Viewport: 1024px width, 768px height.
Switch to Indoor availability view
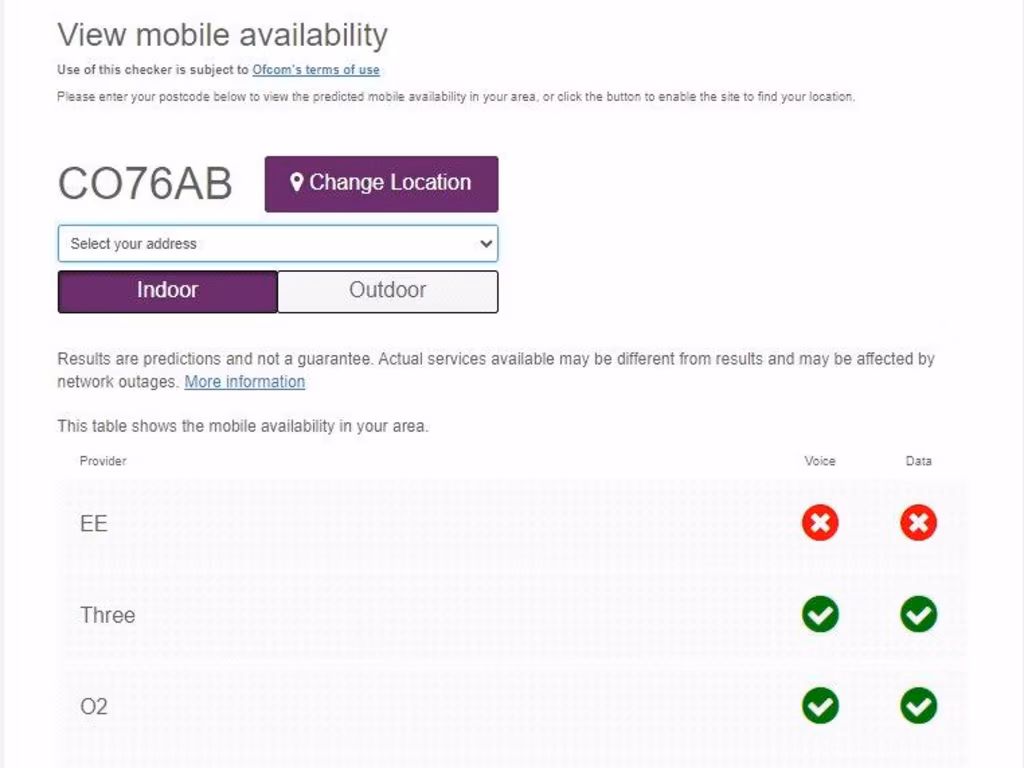pyautogui.click(x=167, y=291)
